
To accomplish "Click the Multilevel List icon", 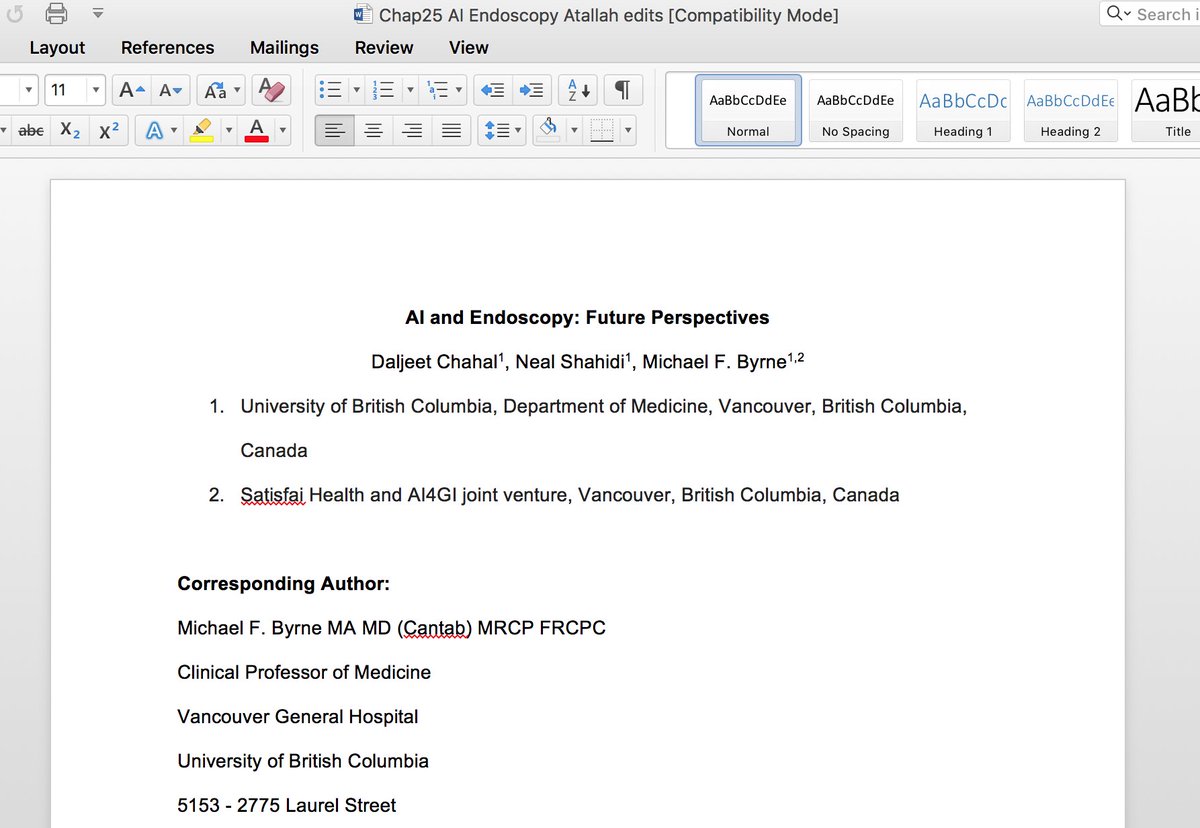I will click(x=438, y=90).
